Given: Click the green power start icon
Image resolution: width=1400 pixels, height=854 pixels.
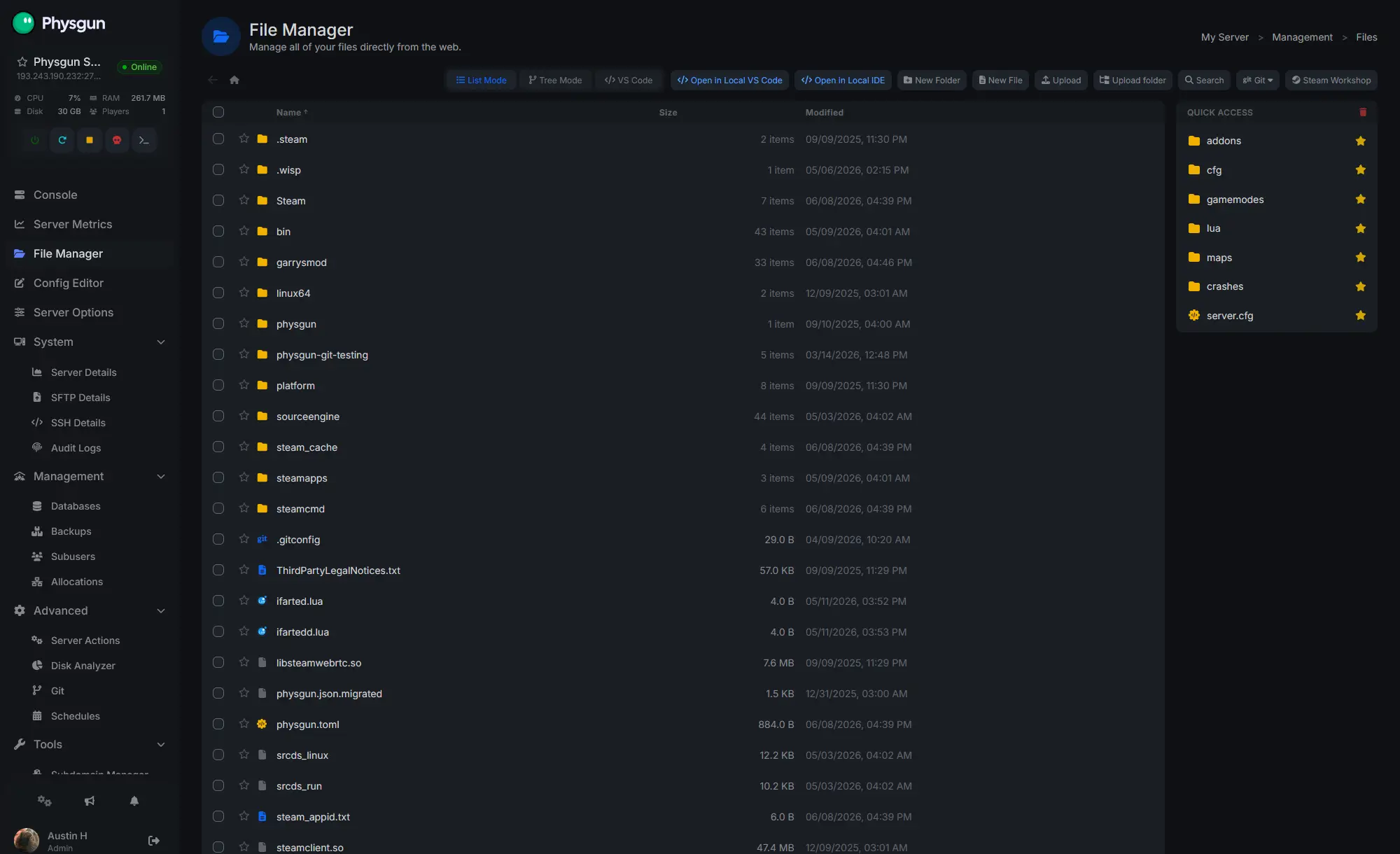Looking at the screenshot, I should pos(35,140).
